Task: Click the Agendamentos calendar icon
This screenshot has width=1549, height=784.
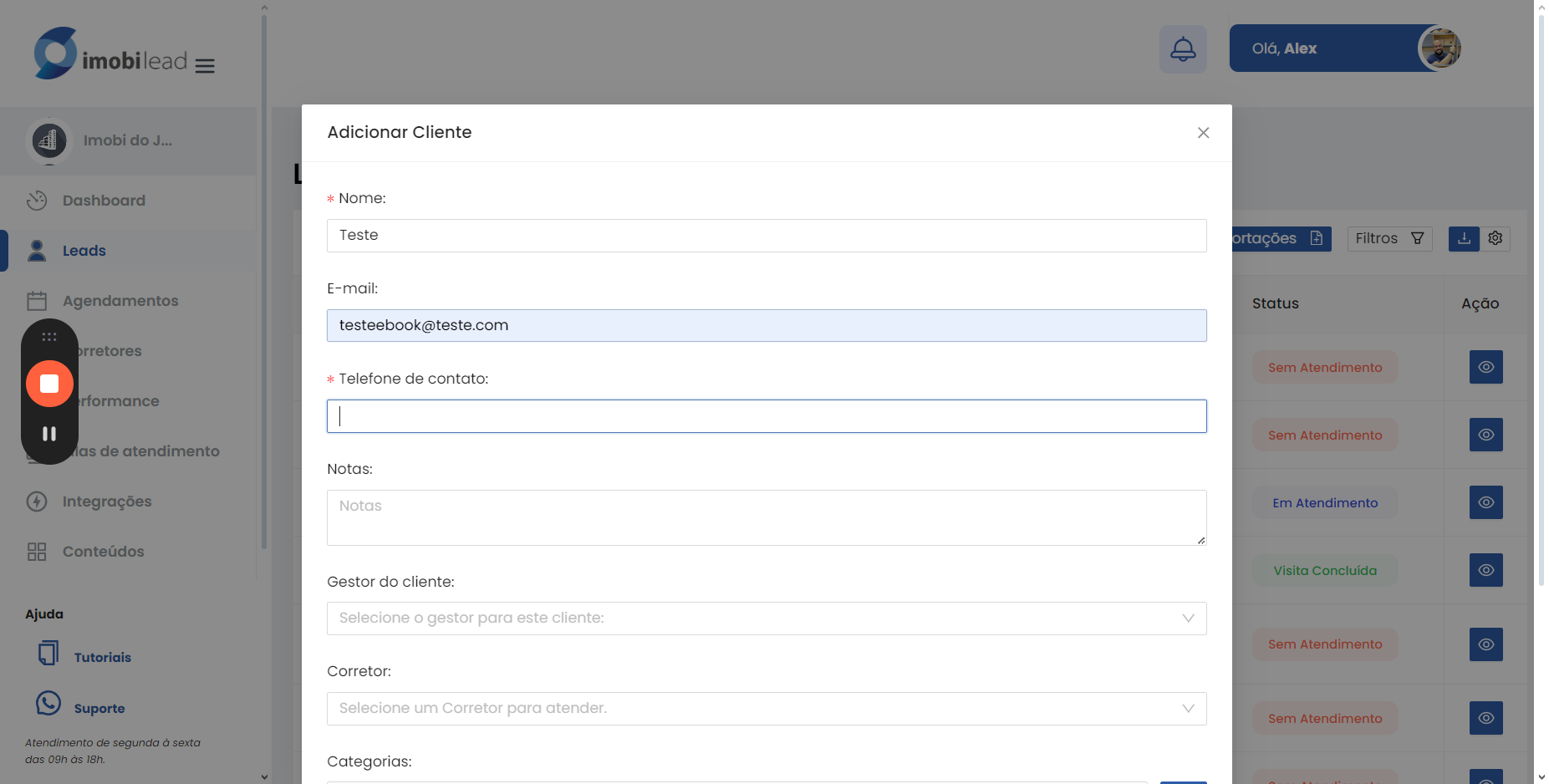Action: (x=37, y=301)
